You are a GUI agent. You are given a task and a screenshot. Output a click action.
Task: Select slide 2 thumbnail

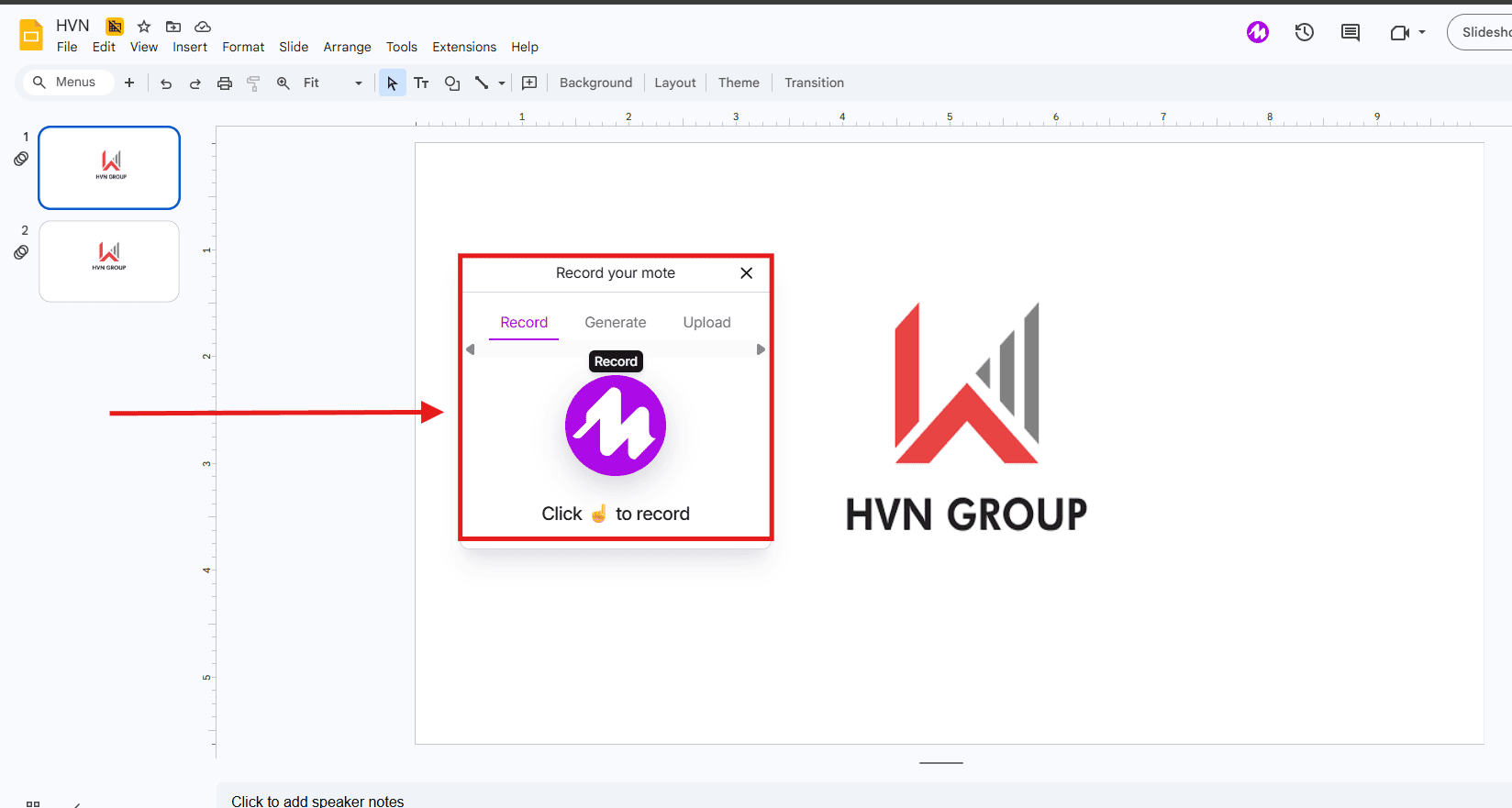tap(109, 261)
